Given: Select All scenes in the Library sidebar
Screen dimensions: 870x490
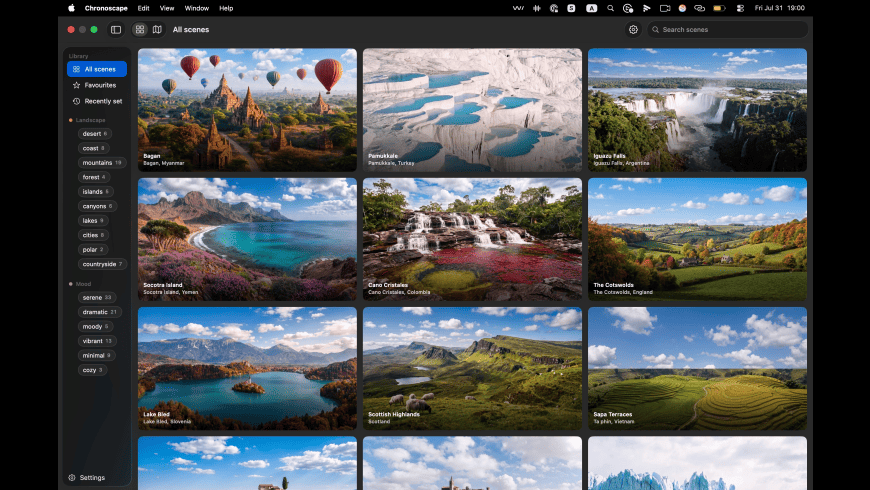Looking at the screenshot, I should 97,69.
